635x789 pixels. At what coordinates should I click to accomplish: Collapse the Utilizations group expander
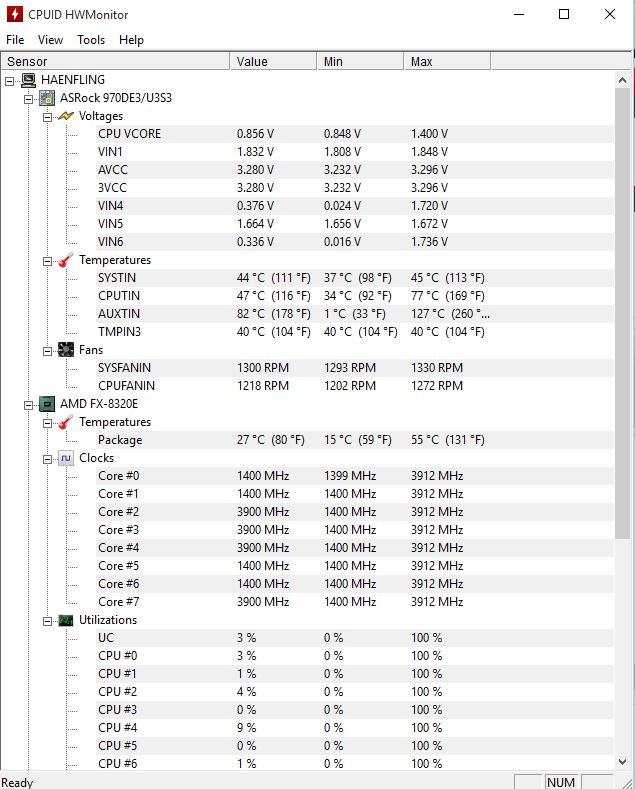(x=47, y=621)
